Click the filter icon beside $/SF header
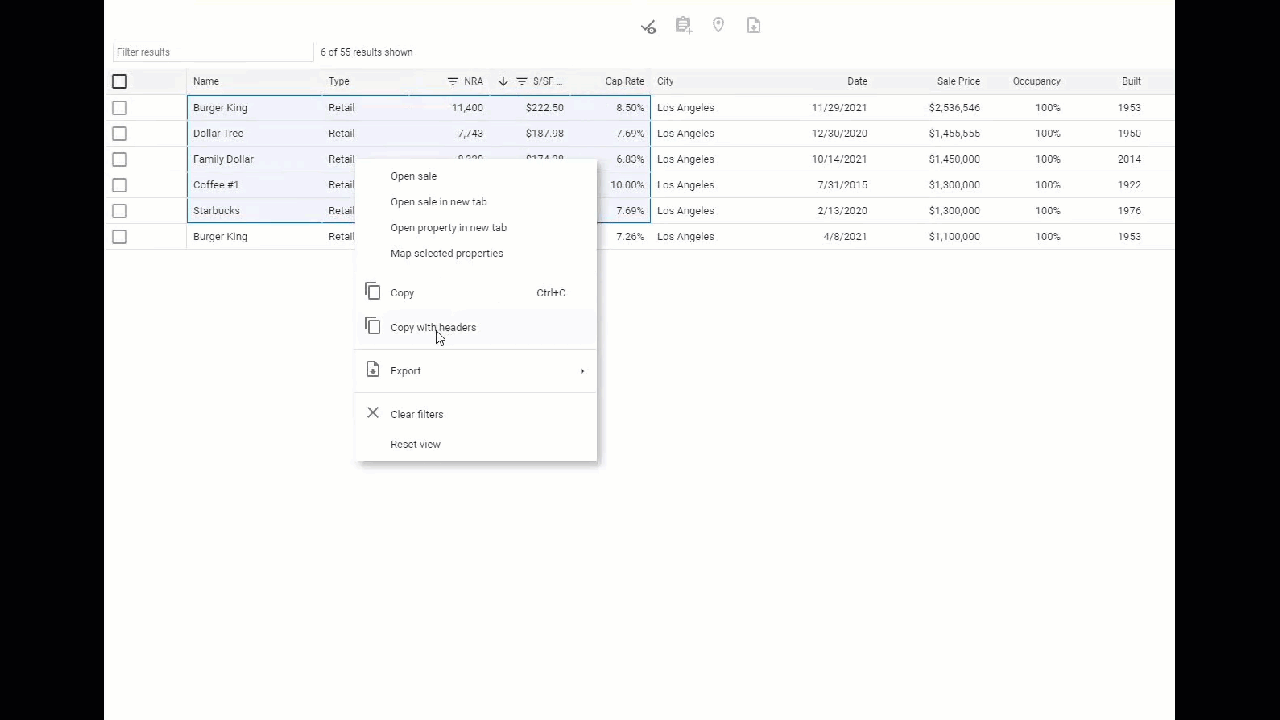The image size is (1280, 720). [521, 81]
